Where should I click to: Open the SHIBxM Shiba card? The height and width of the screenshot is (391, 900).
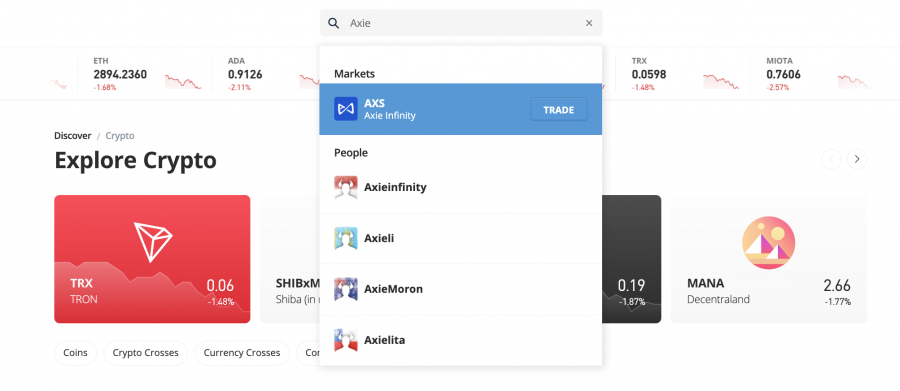(290, 259)
